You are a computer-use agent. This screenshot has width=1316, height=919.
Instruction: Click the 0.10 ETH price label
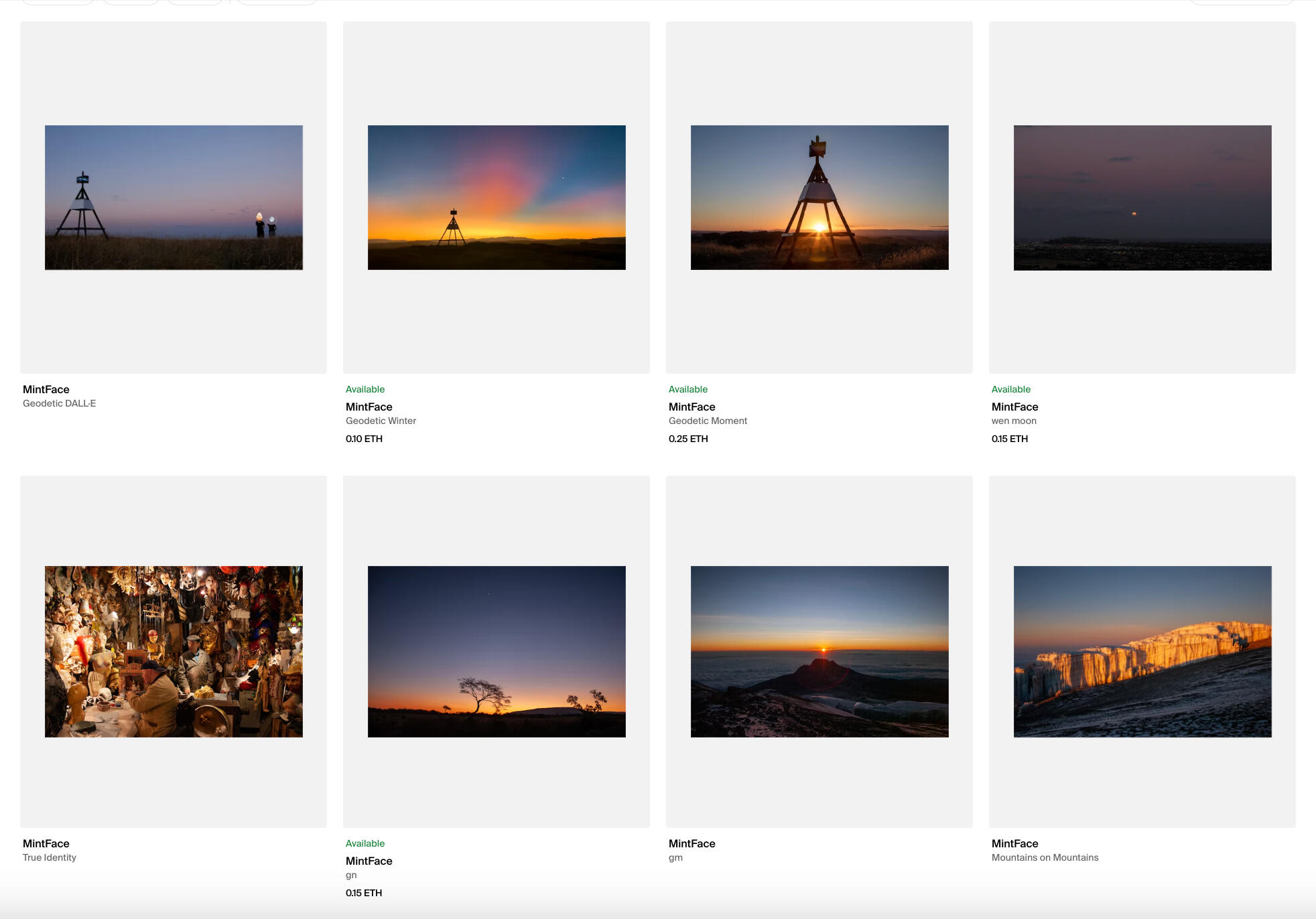point(364,439)
